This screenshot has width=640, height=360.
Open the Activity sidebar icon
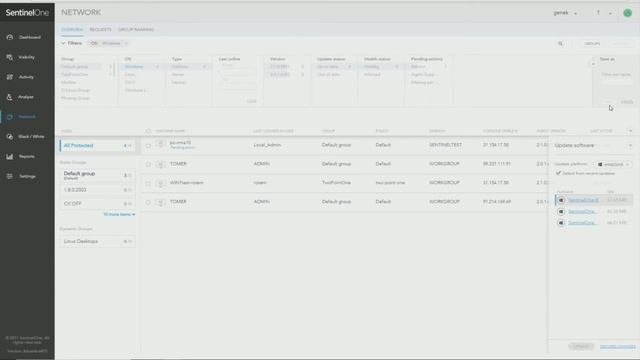(x=10, y=77)
